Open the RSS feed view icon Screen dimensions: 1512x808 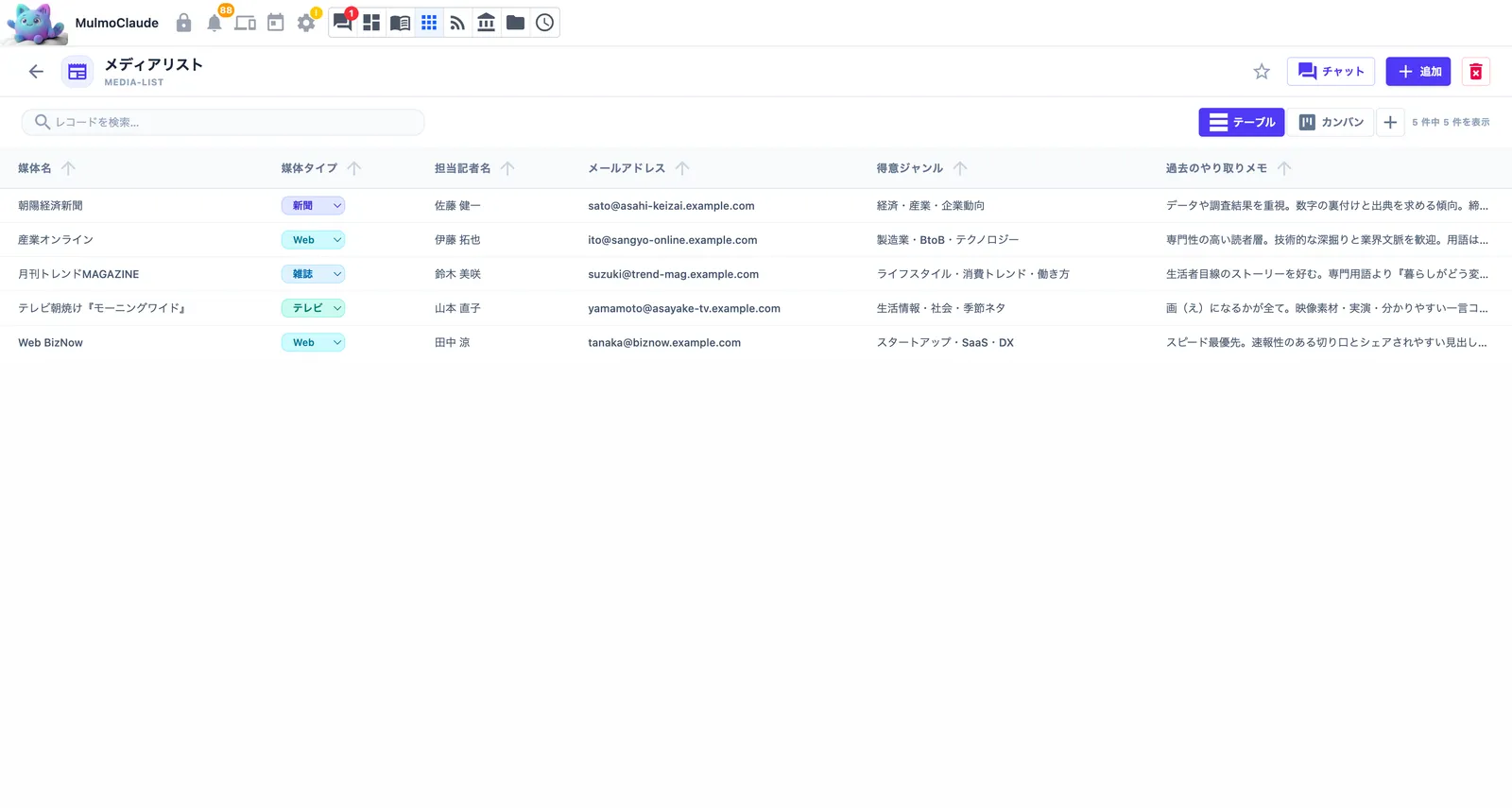[457, 23]
